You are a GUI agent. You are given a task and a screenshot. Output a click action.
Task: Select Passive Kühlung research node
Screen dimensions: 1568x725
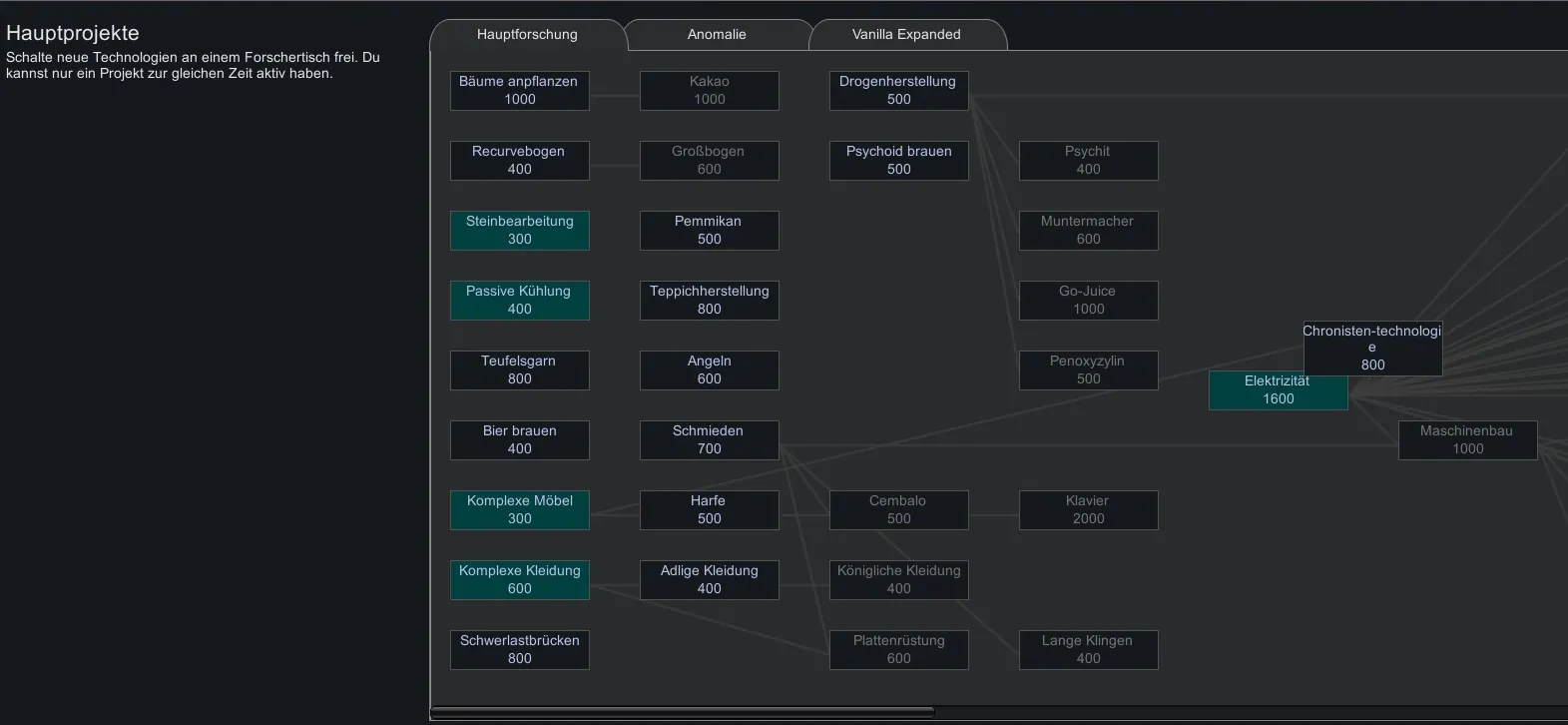pyautogui.click(x=519, y=300)
